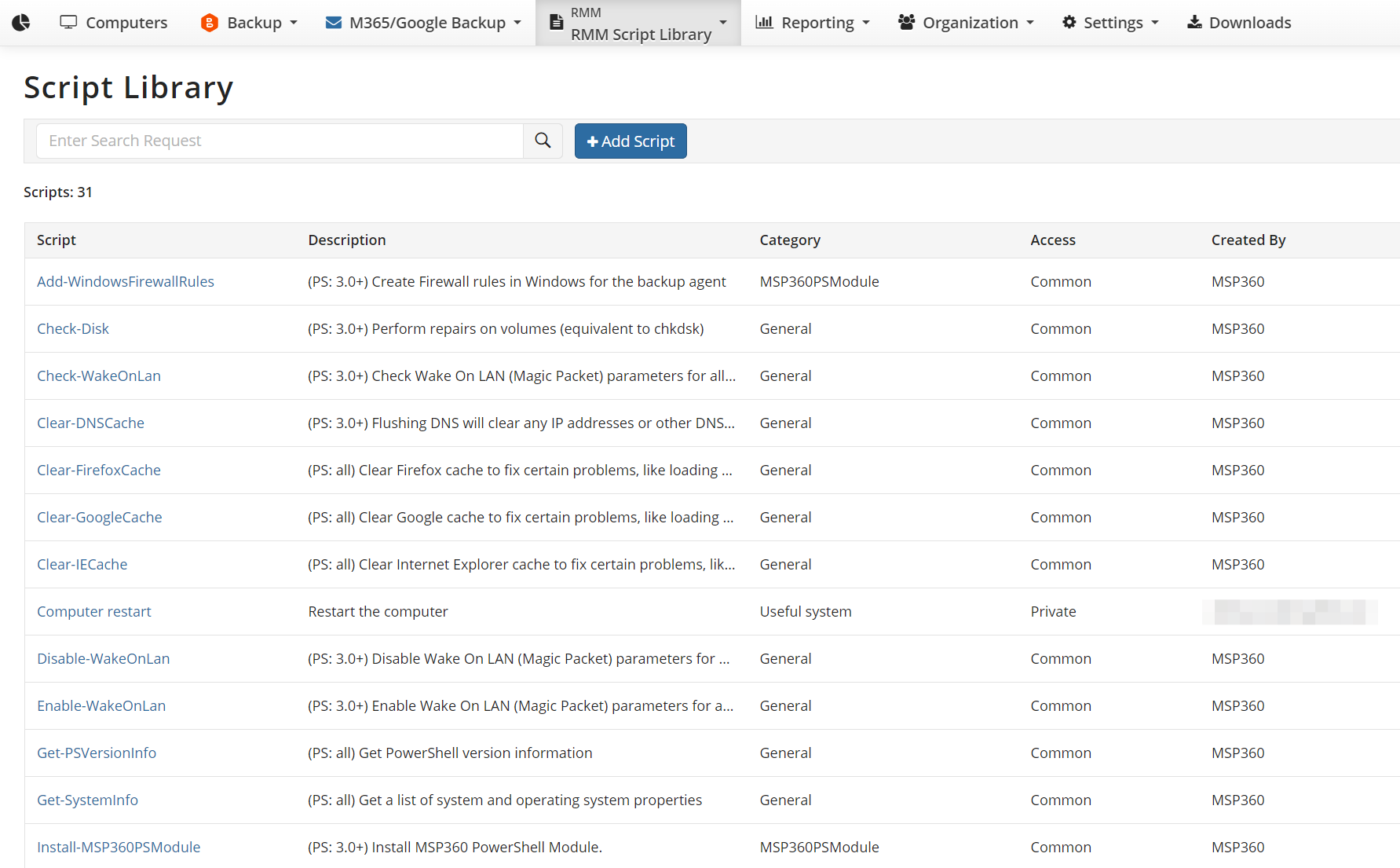This screenshot has height=868, width=1400.
Task: Expand the RMM dropdown caret
Action: point(723,23)
